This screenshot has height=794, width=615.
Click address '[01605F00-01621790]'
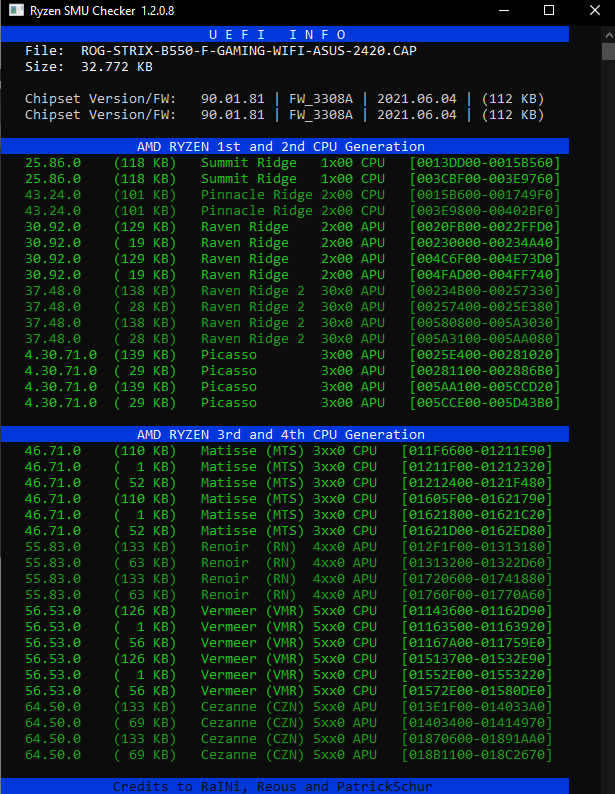click(x=477, y=499)
